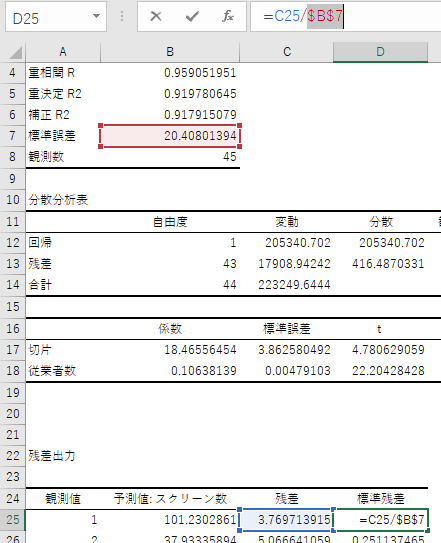
Task: Click cell labeled 補正 R2
Action: (49, 115)
